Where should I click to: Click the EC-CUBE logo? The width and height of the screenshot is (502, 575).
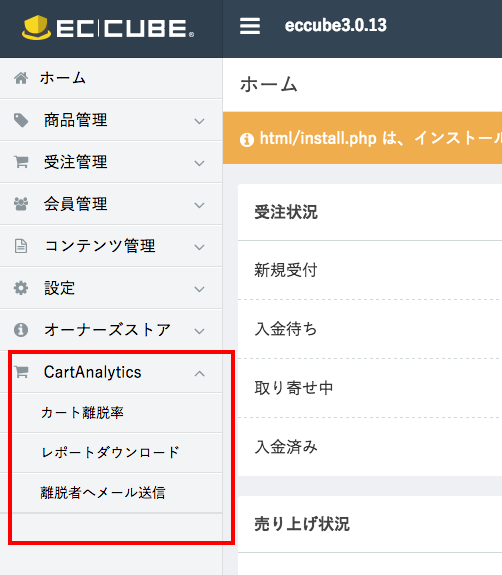pyautogui.click(x=108, y=28)
